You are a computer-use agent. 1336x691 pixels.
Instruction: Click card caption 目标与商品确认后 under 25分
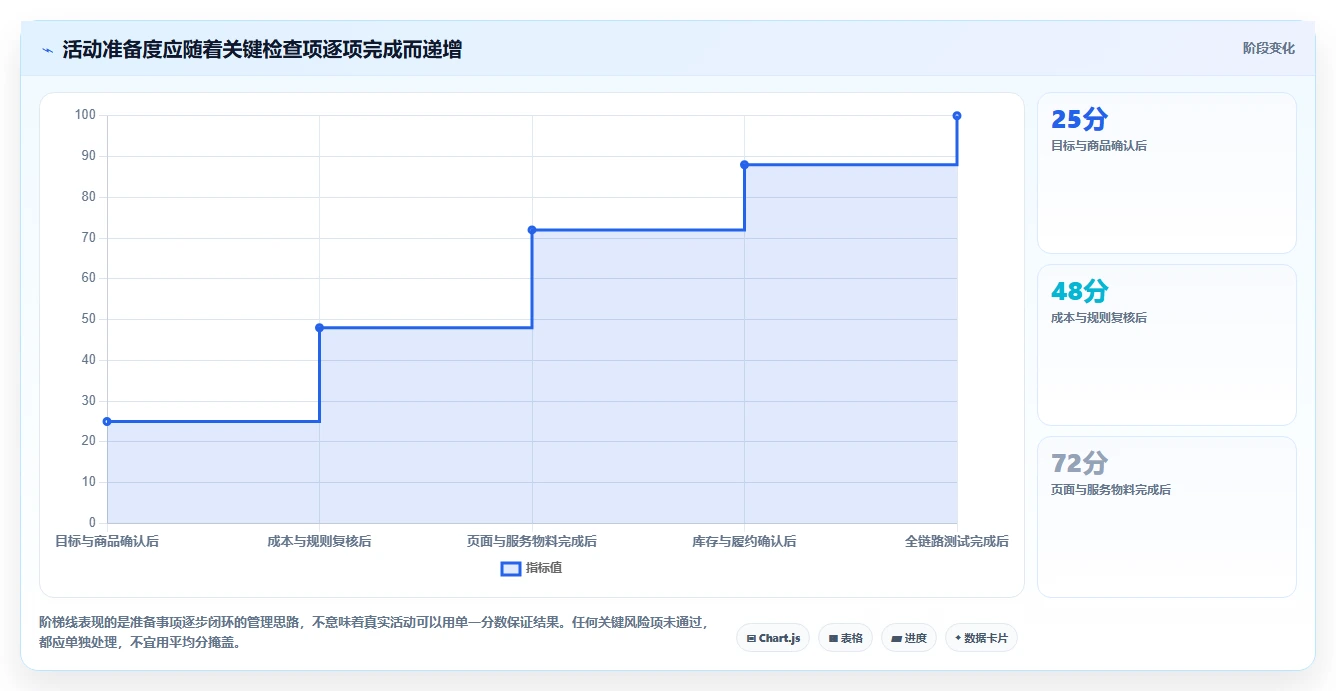point(1099,146)
